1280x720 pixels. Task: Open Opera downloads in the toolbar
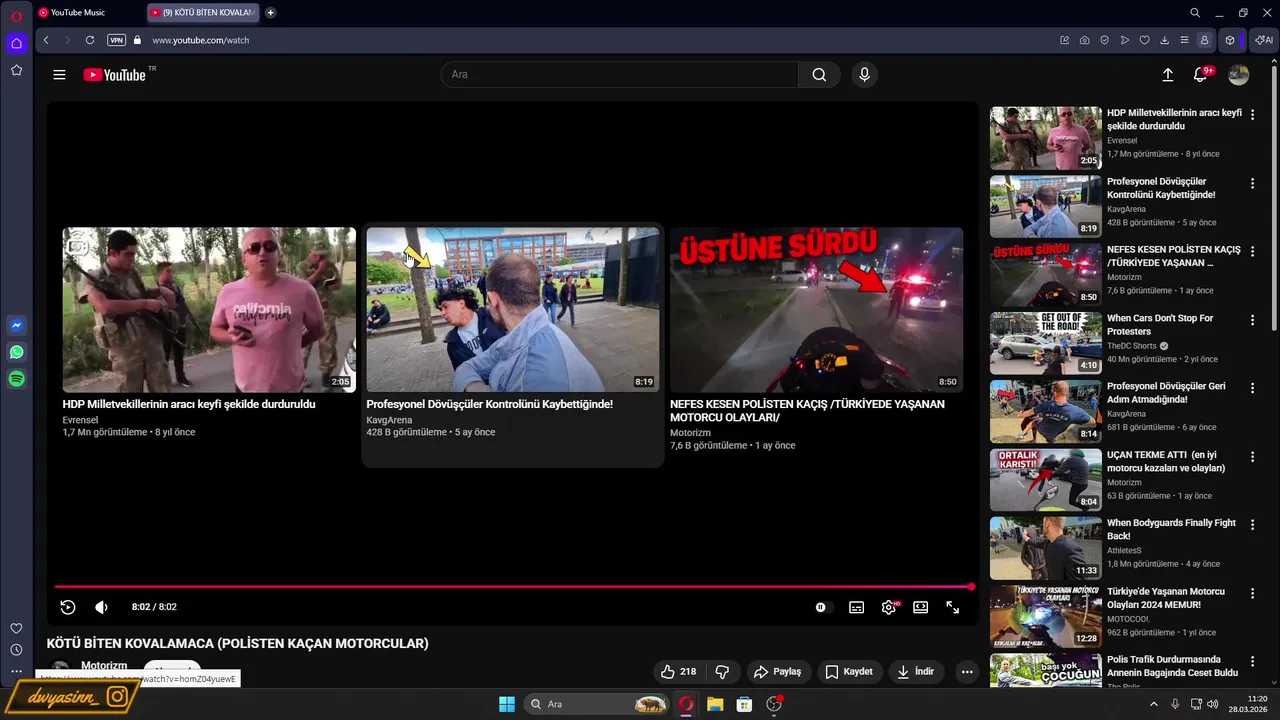pyautogui.click(x=1165, y=40)
